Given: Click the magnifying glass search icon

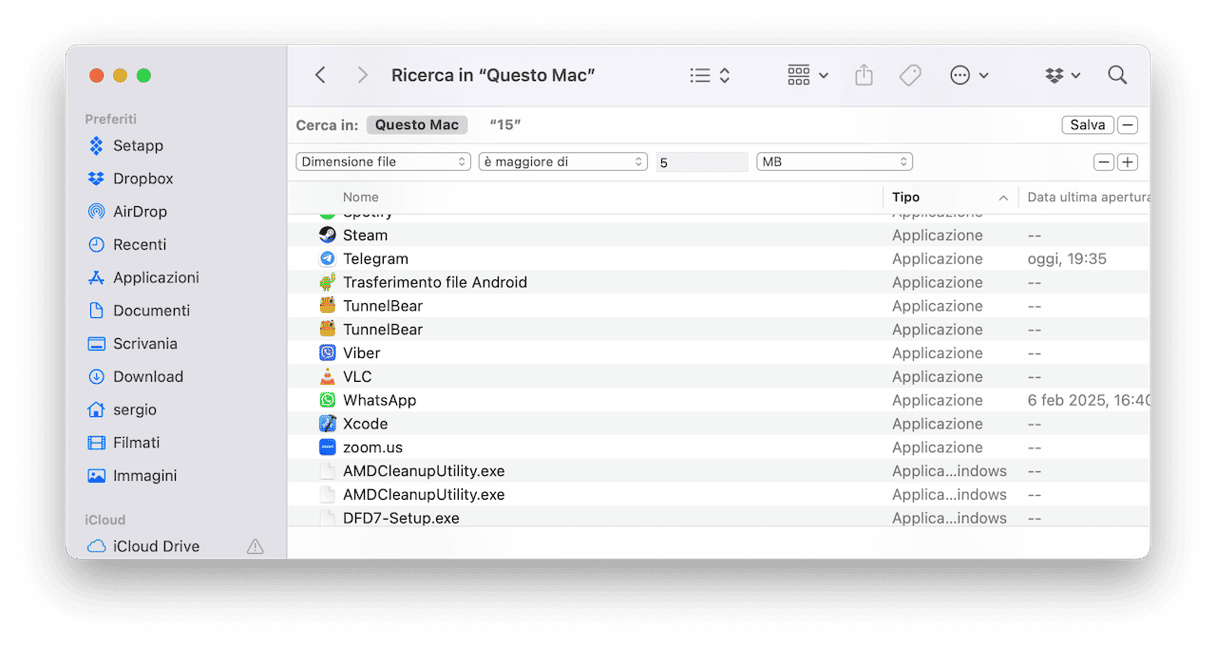Looking at the screenshot, I should [1117, 75].
